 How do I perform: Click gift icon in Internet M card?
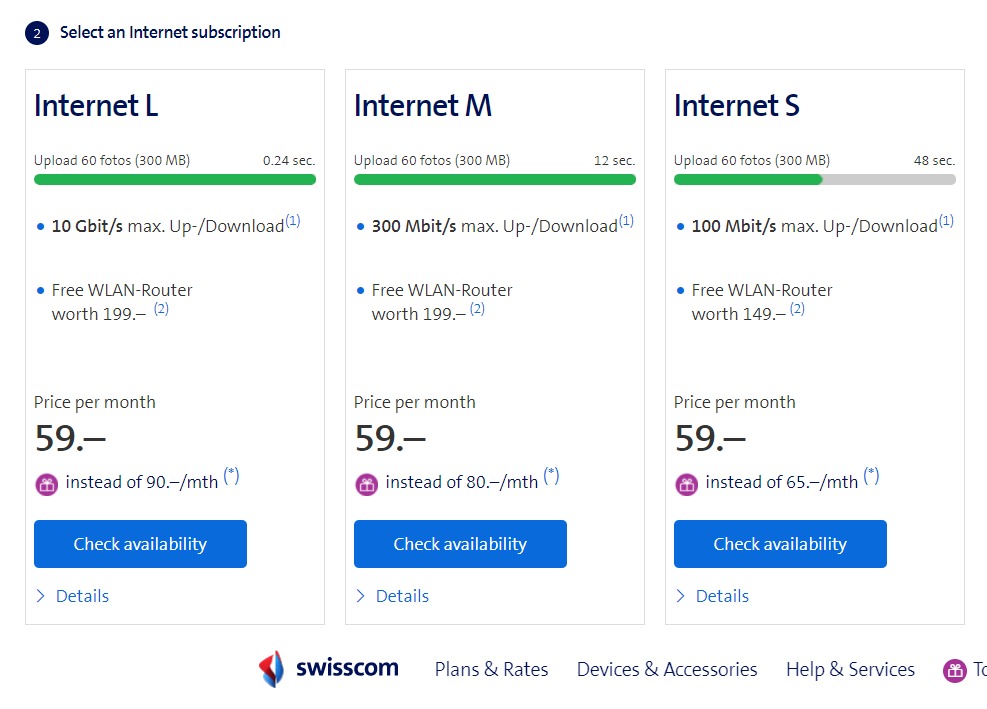pyautogui.click(x=367, y=484)
